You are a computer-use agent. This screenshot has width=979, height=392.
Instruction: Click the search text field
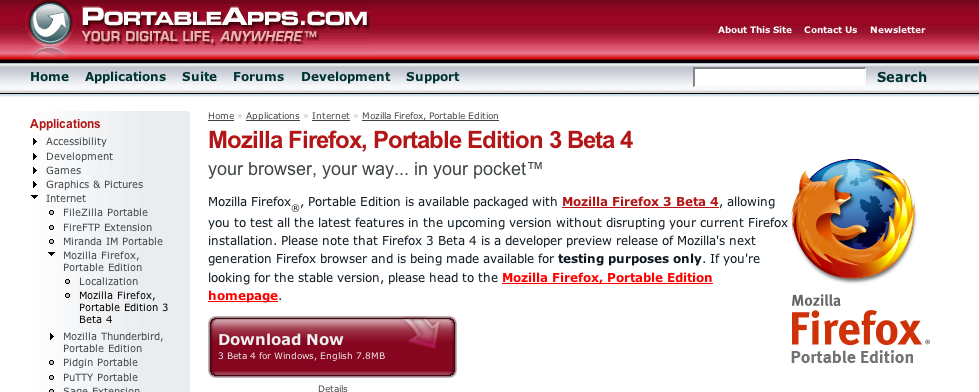pyautogui.click(x=780, y=77)
